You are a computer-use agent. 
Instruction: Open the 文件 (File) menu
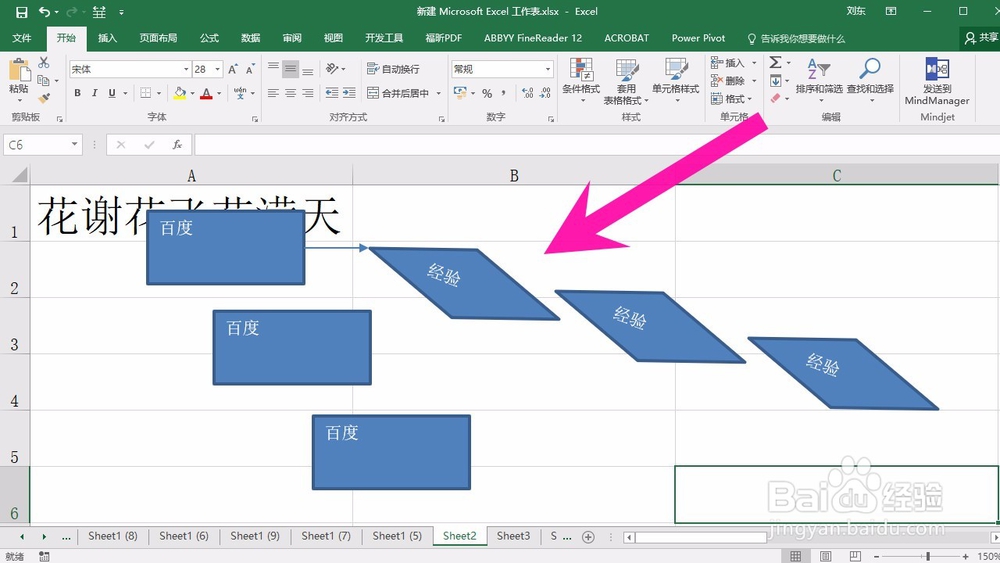22,38
